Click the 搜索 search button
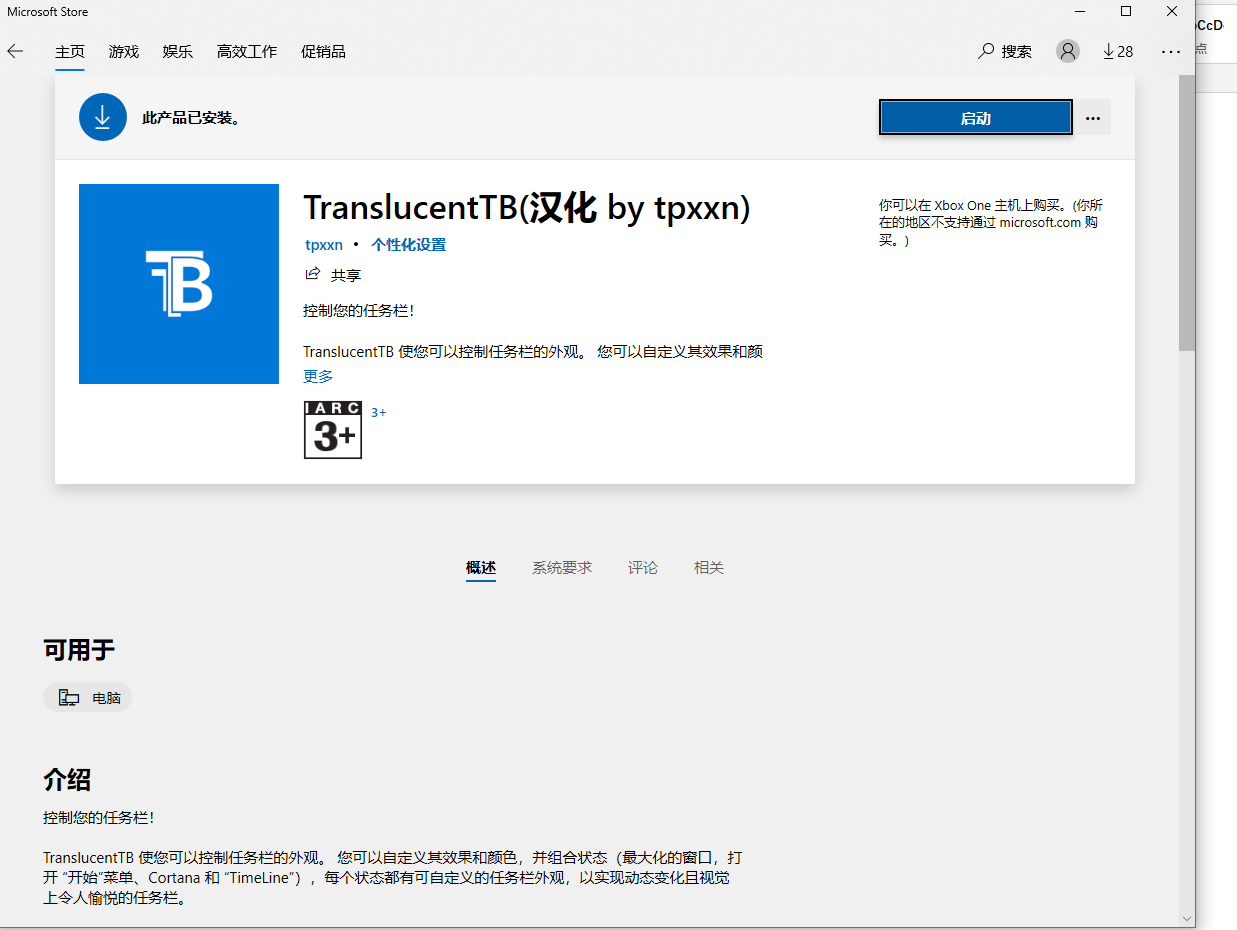 (x=1005, y=51)
